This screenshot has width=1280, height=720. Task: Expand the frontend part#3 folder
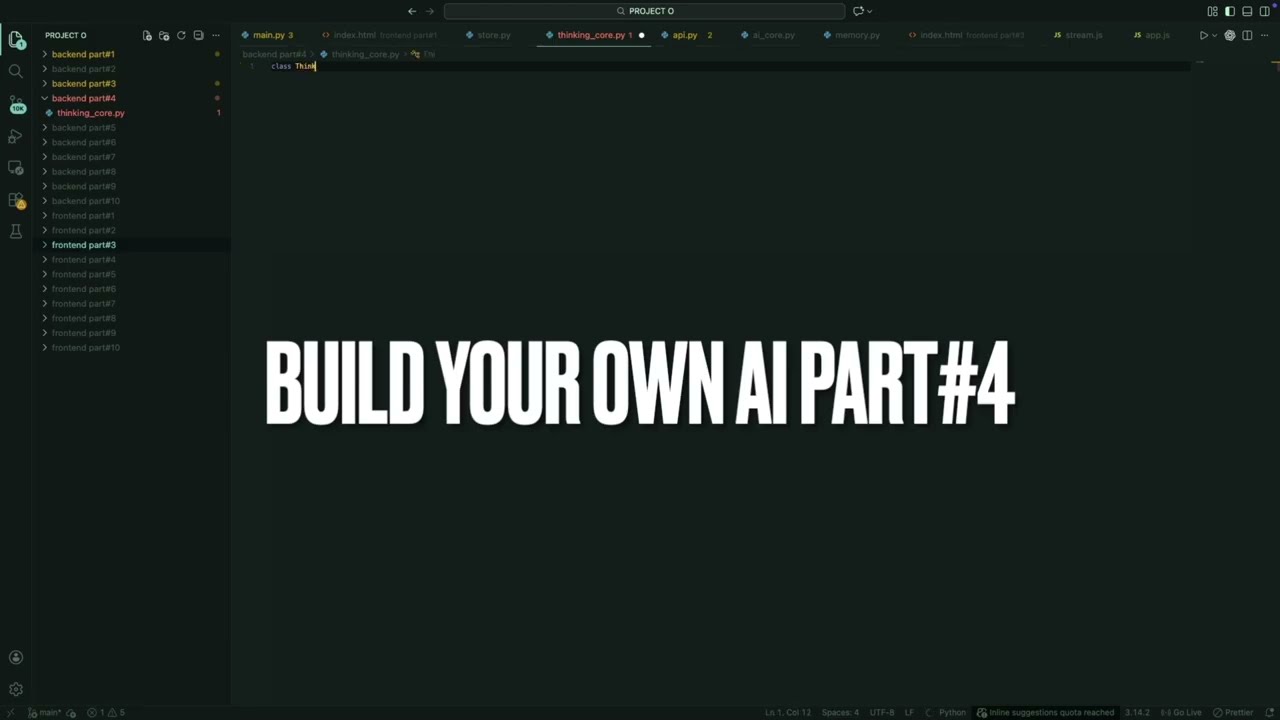click(84, 245)
